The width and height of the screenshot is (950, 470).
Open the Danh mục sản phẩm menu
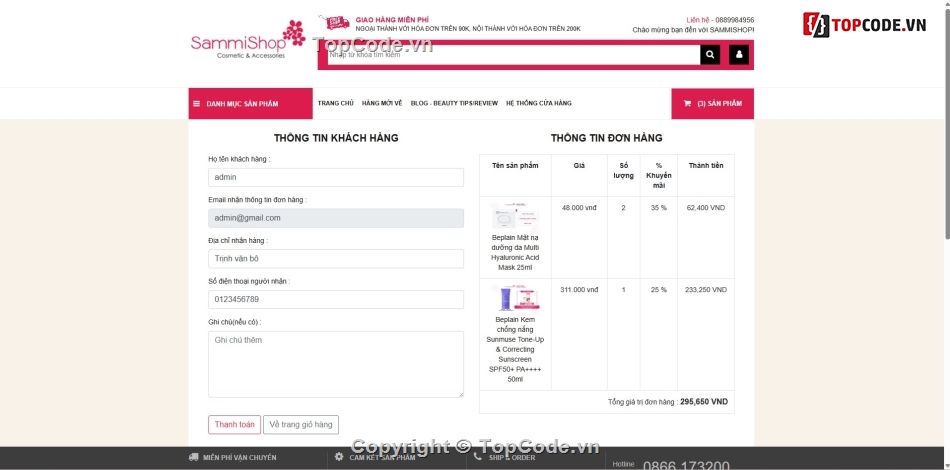[x=250, y=104]
